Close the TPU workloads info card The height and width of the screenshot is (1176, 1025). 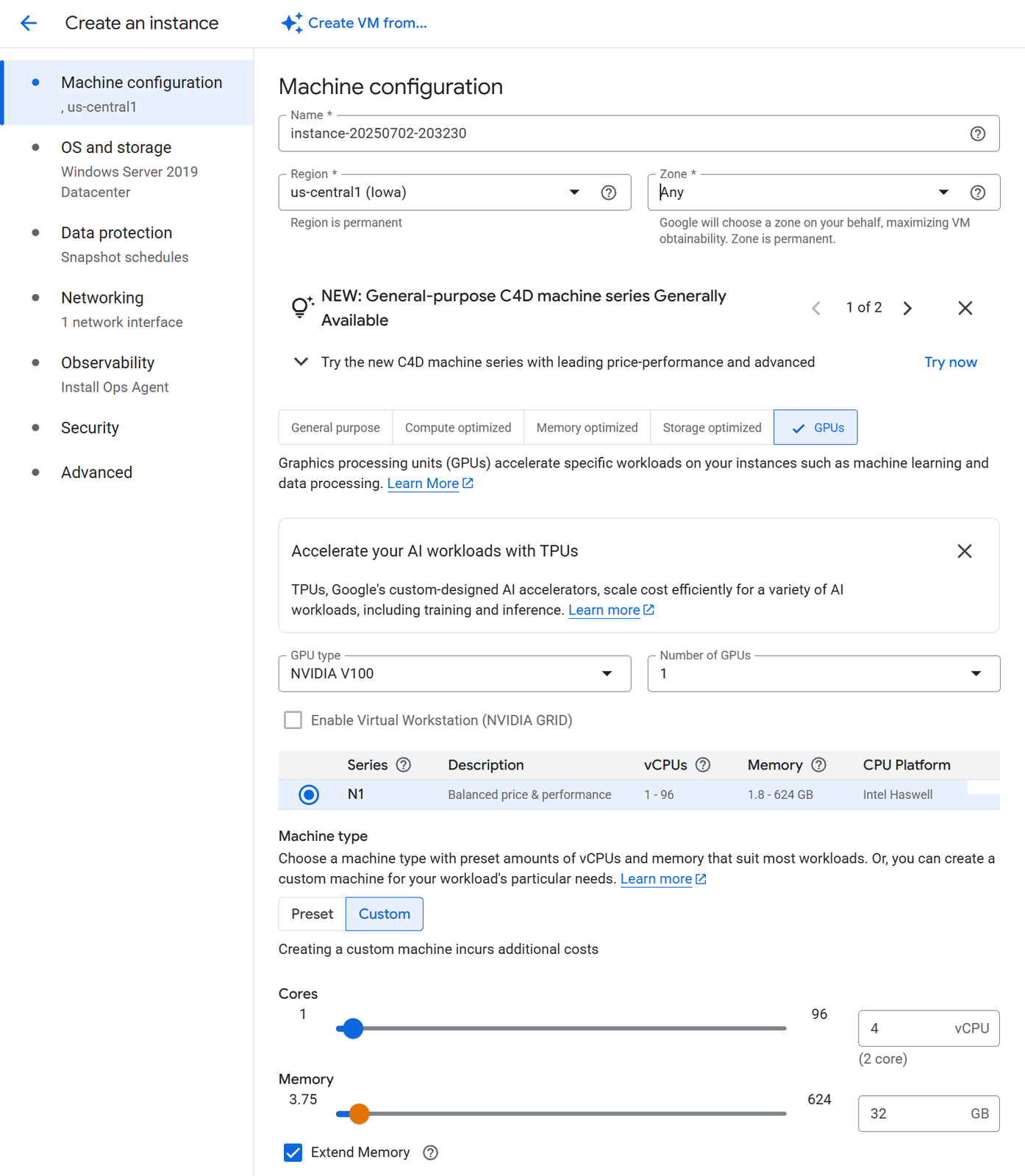point(964,551)
